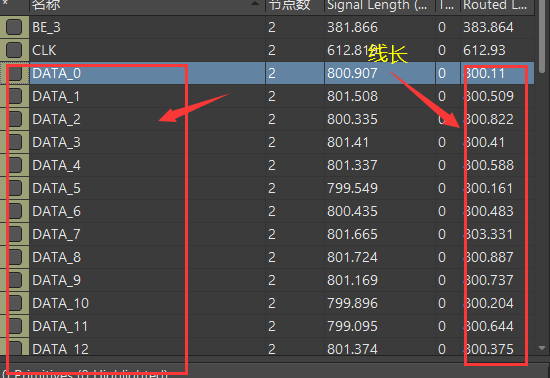Click routed length ending .588 for DATA_4
The width and height of the screenshot is (550, 378).
click(x=488, y=166)
